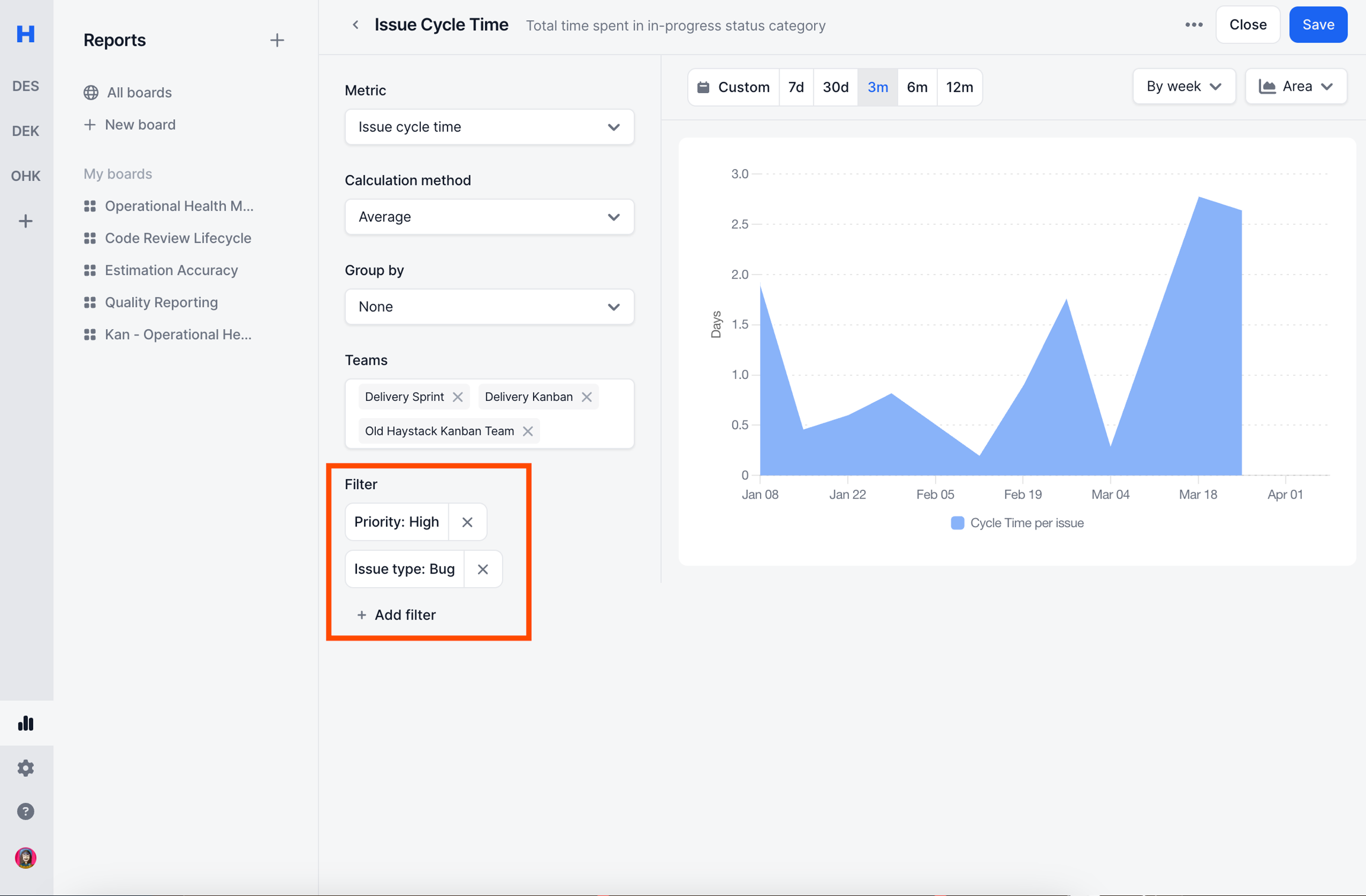Open the reports bar chart icon
Image resolution: width=1366 pixels, height=896 pixels.
(x=25, y=723)
